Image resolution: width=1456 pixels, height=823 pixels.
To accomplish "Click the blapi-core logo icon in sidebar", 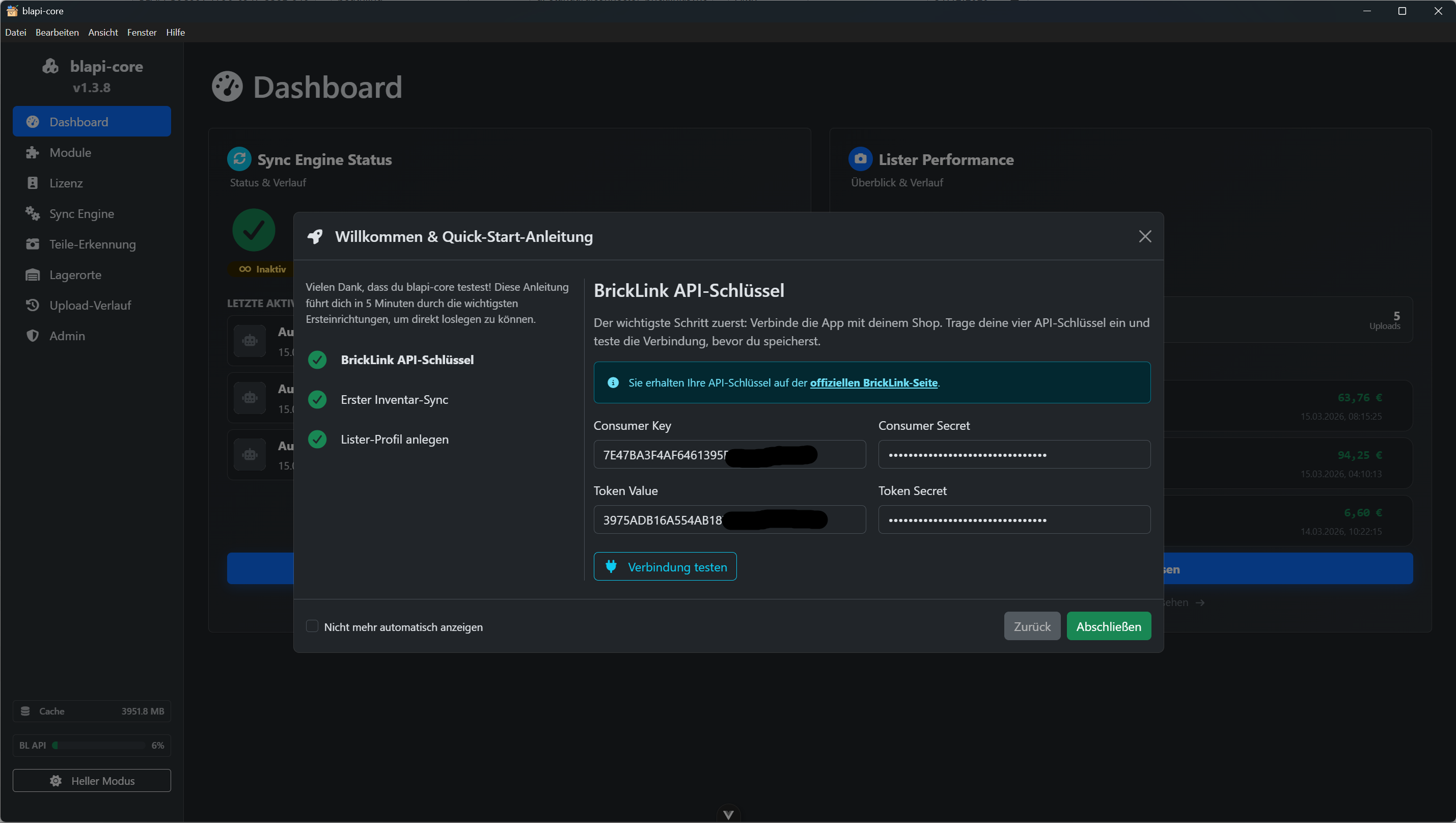I will [x=50, y=66].
